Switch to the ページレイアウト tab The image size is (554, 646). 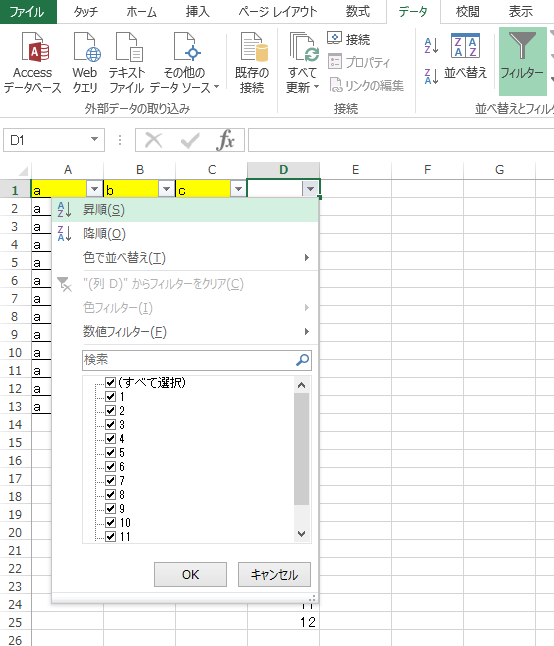point(278,12)
